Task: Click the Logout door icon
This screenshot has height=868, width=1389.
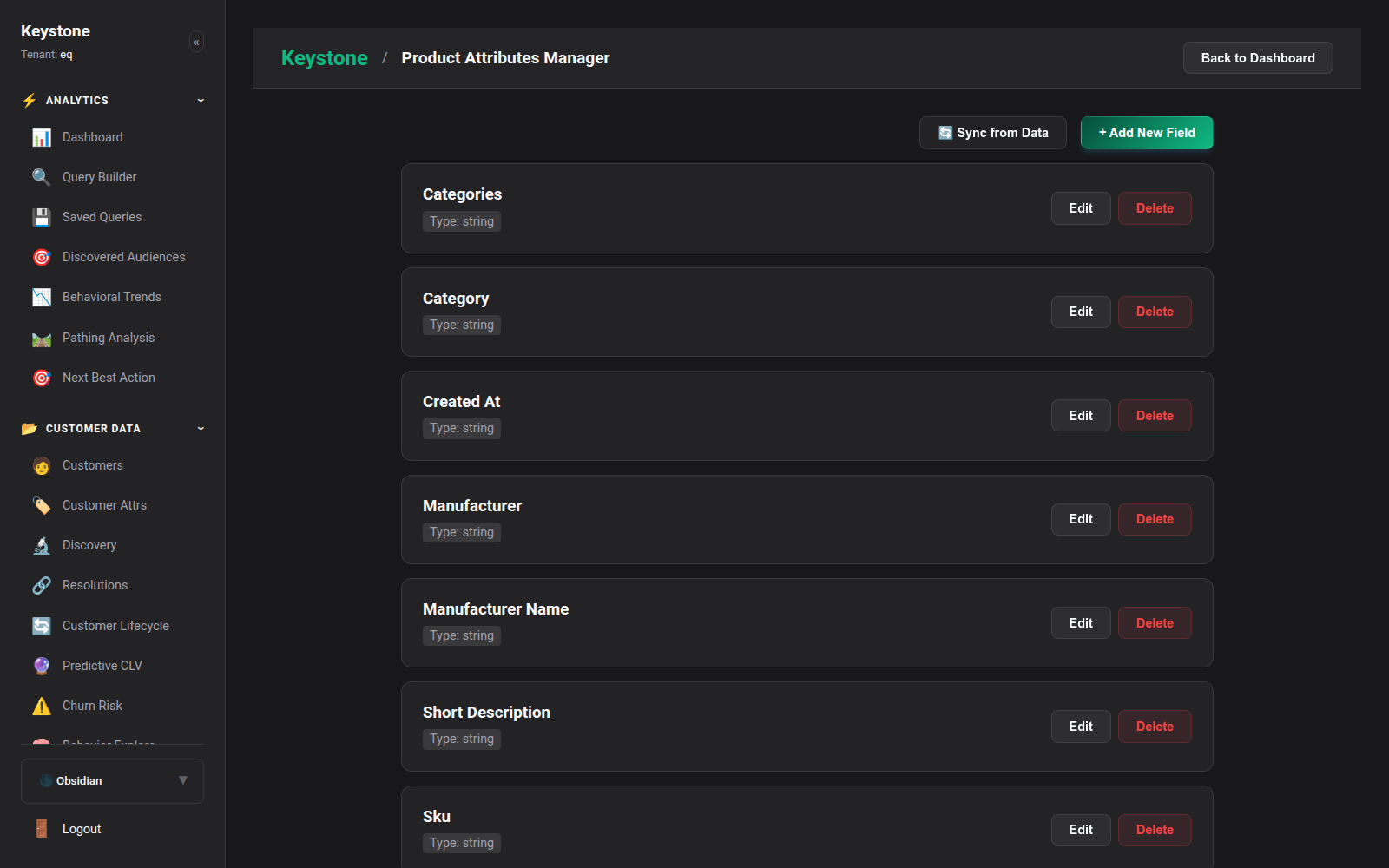Action: click(42, 829)
